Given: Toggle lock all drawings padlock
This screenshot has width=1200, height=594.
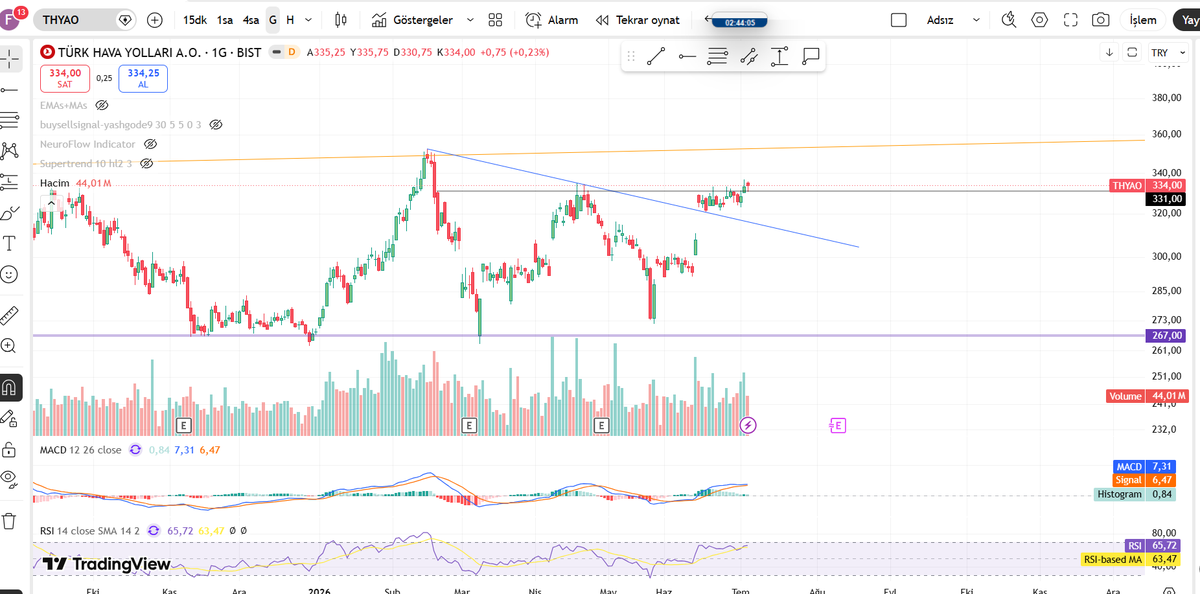Looking at the screenshot, I should click(x=10, y=448).
